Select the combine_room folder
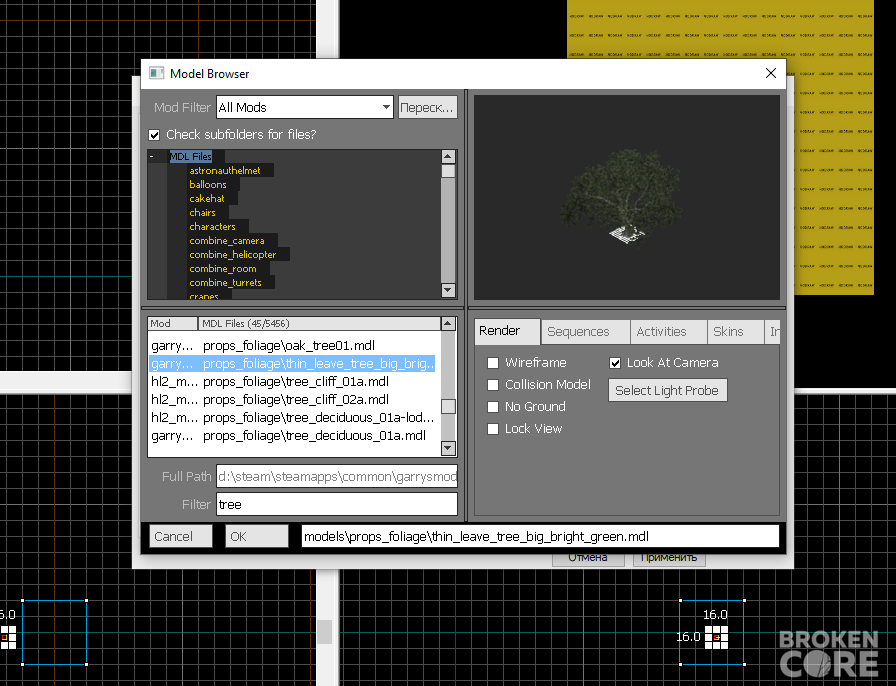Viewport: 896px width, 686px height. tap(223, 269)
